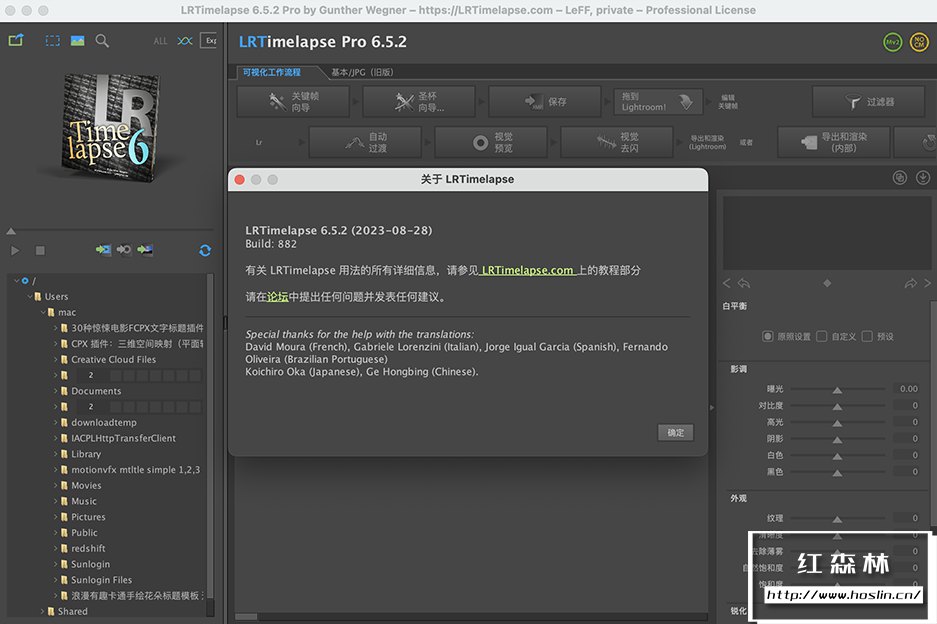Click the ALL filter label

click(x=160, y=41)
